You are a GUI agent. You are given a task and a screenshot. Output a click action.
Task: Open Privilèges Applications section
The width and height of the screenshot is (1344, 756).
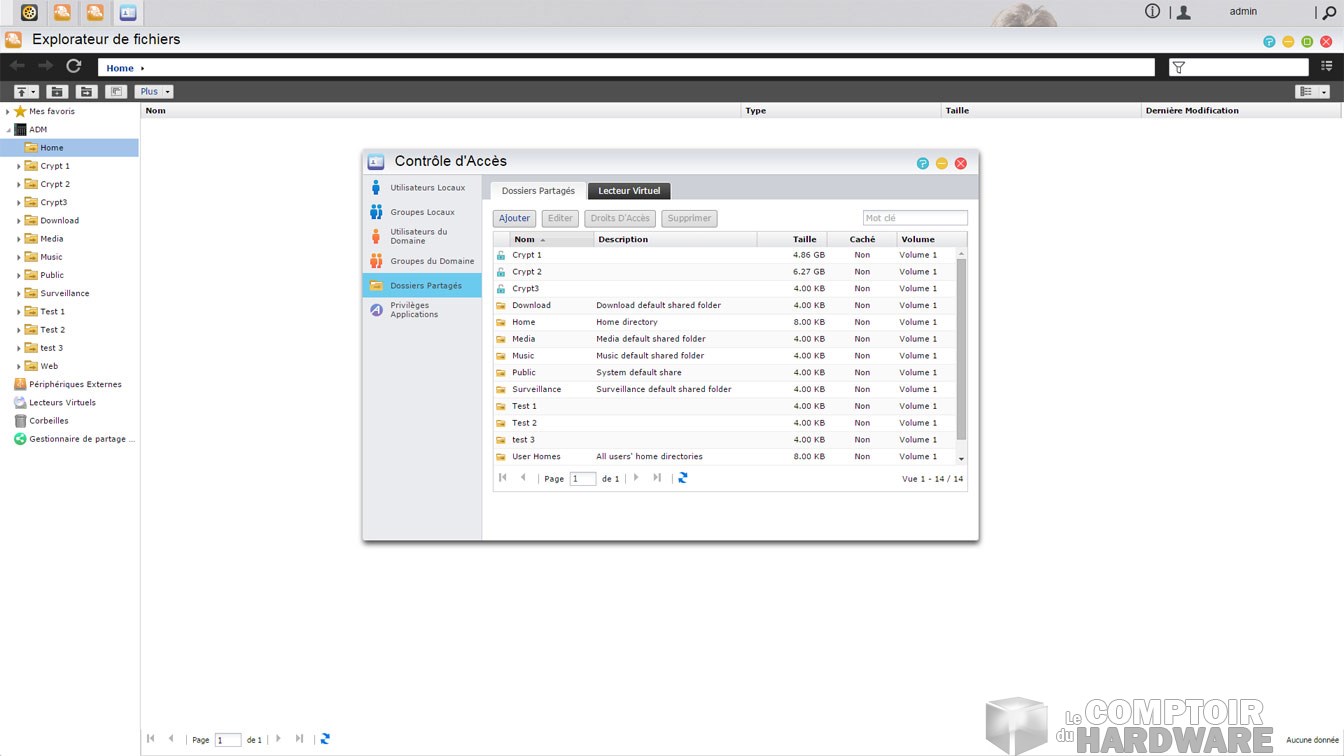click(414, 310)
